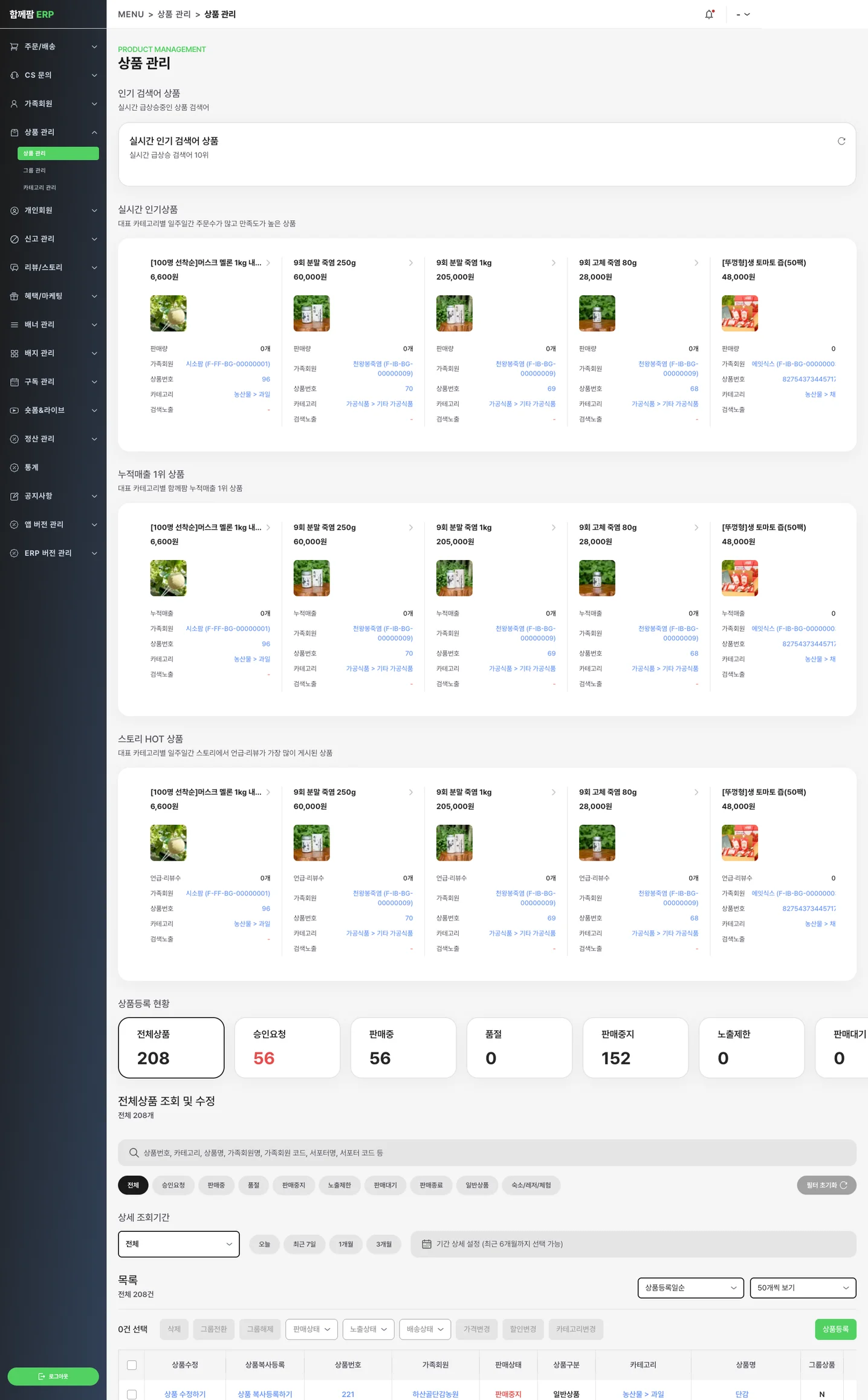The width and height of the screenshot is (868, 1400).
Task: Click the person icon for 가족회원
Action: click(15, 103)
